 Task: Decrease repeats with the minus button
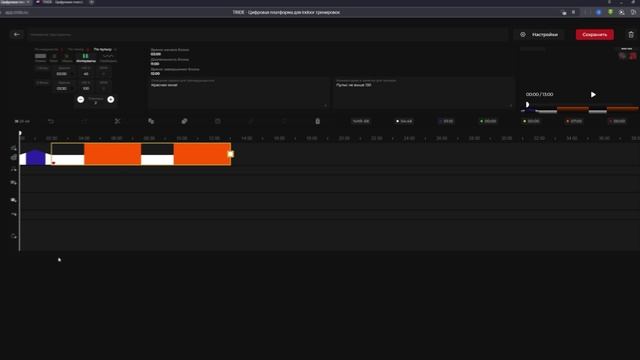(x=81, y=100)
